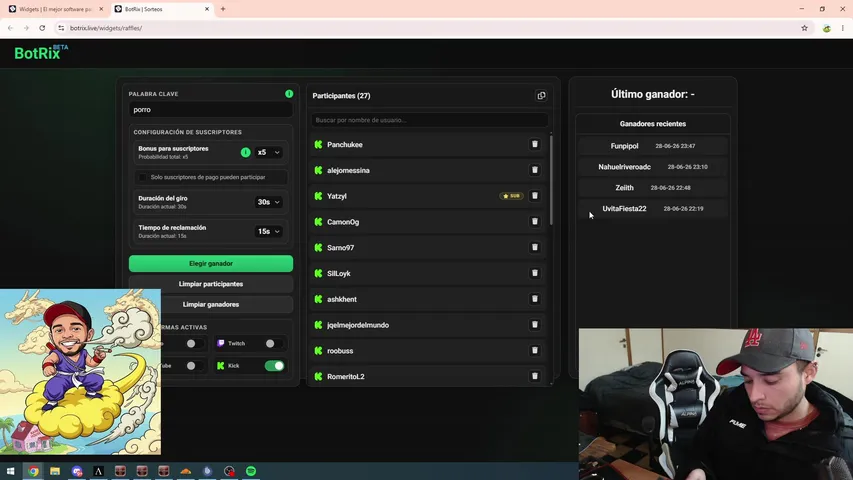
Task: Bookmark this page with the star icon
Action: pyautogui.click(x=804, y=28)
